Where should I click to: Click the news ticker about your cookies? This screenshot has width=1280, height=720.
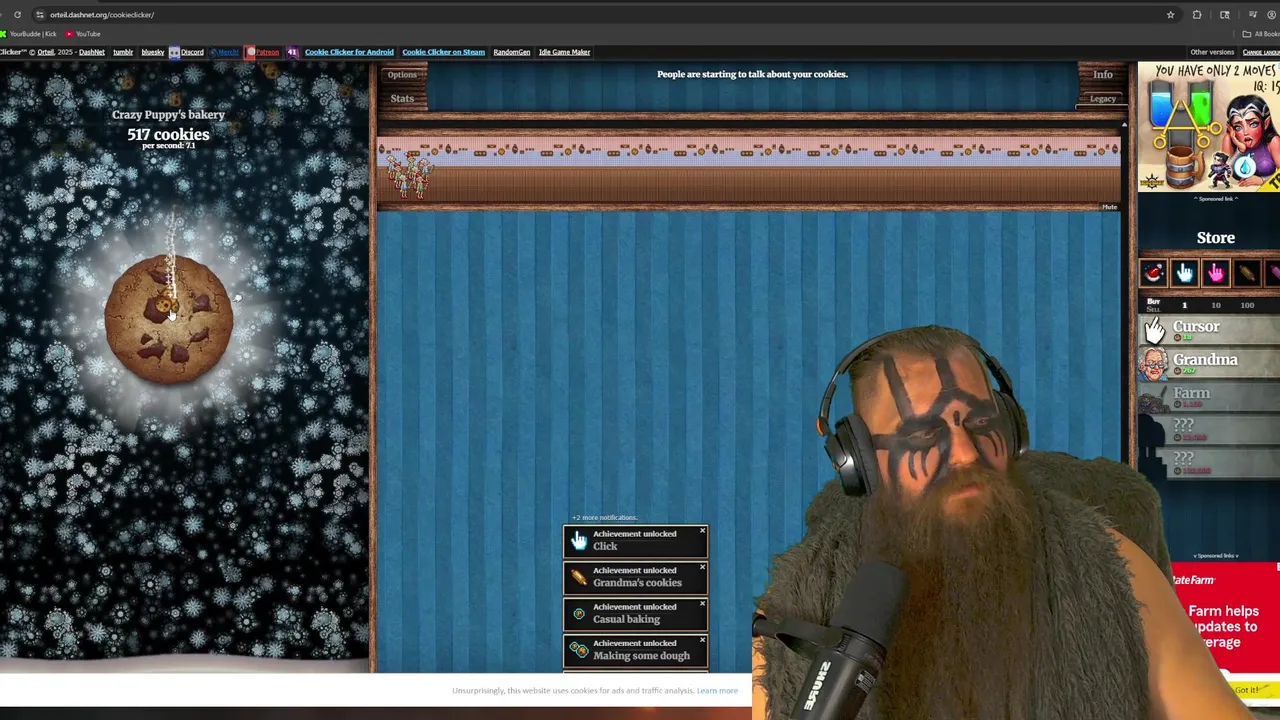(752, 74)
